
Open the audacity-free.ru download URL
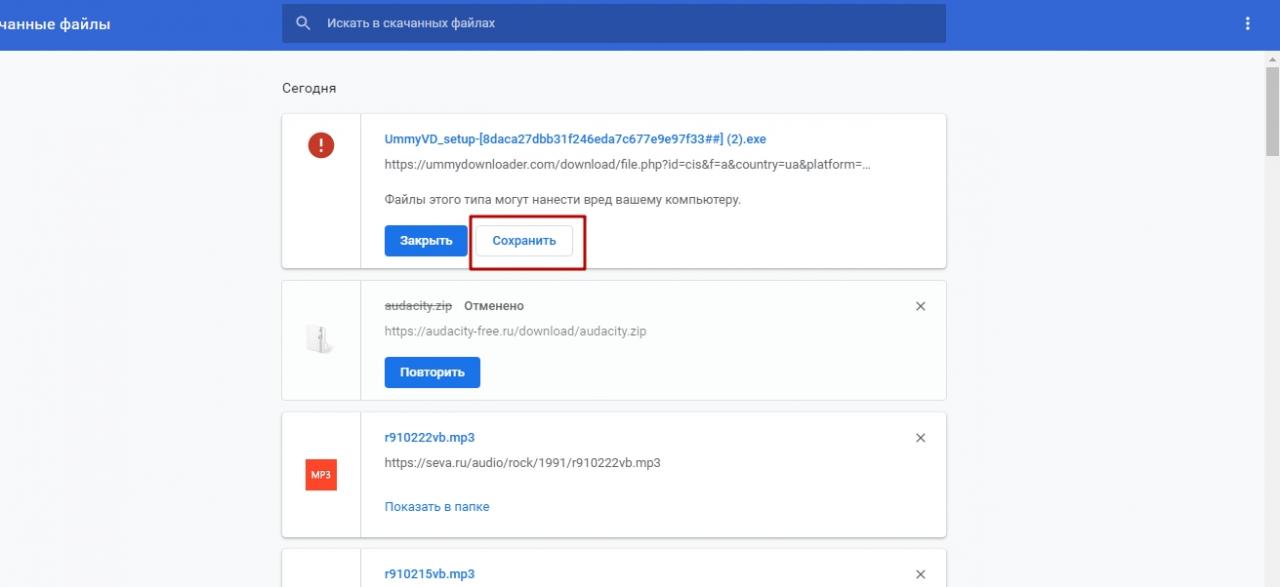click(515, 331)
